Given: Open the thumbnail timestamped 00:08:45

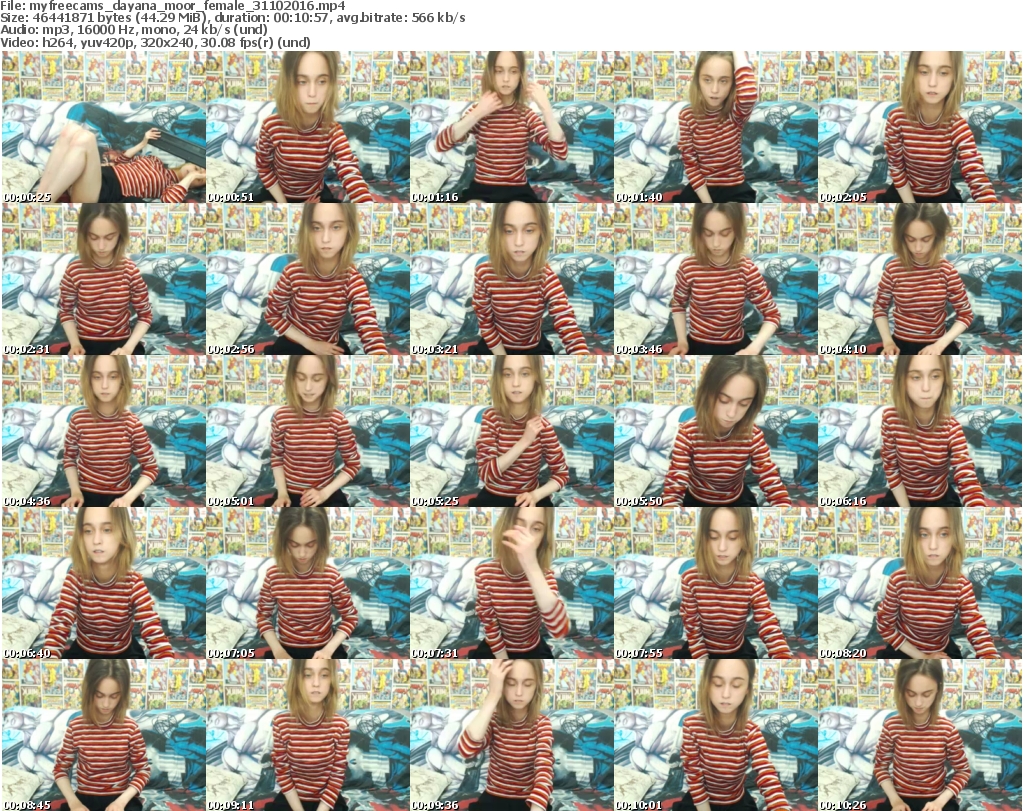Looking at the screenshot, I should point(103,735).
